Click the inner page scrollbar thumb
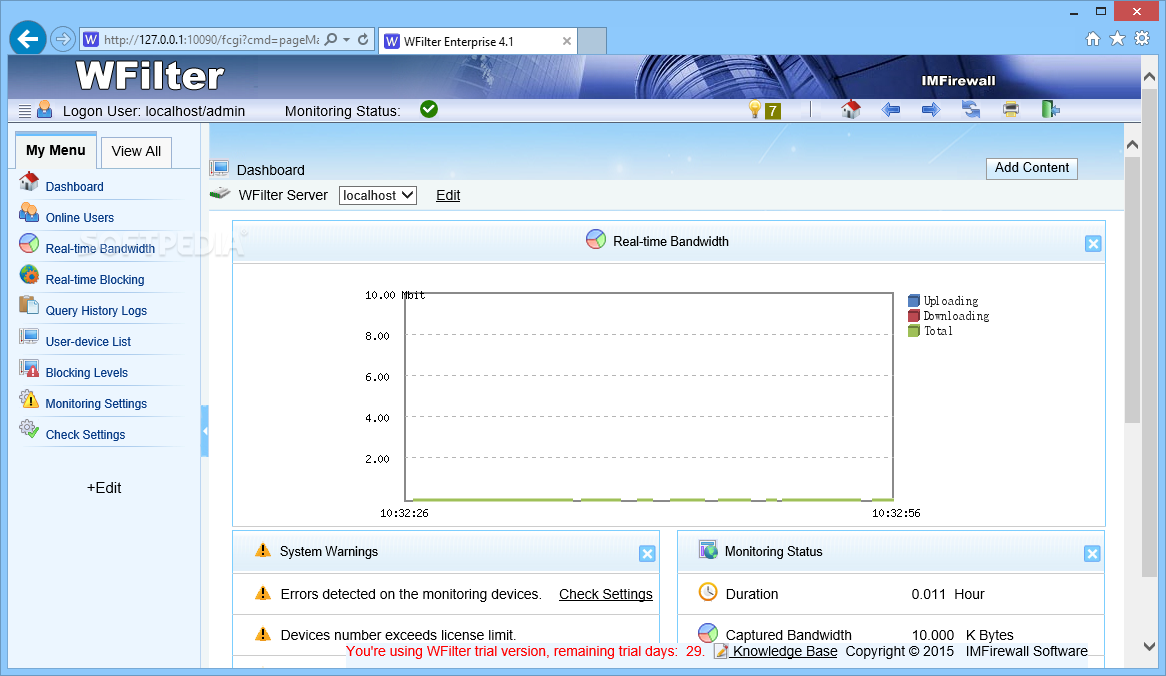The width and height of the screenshot is (1166, 676). [1132, 290]
